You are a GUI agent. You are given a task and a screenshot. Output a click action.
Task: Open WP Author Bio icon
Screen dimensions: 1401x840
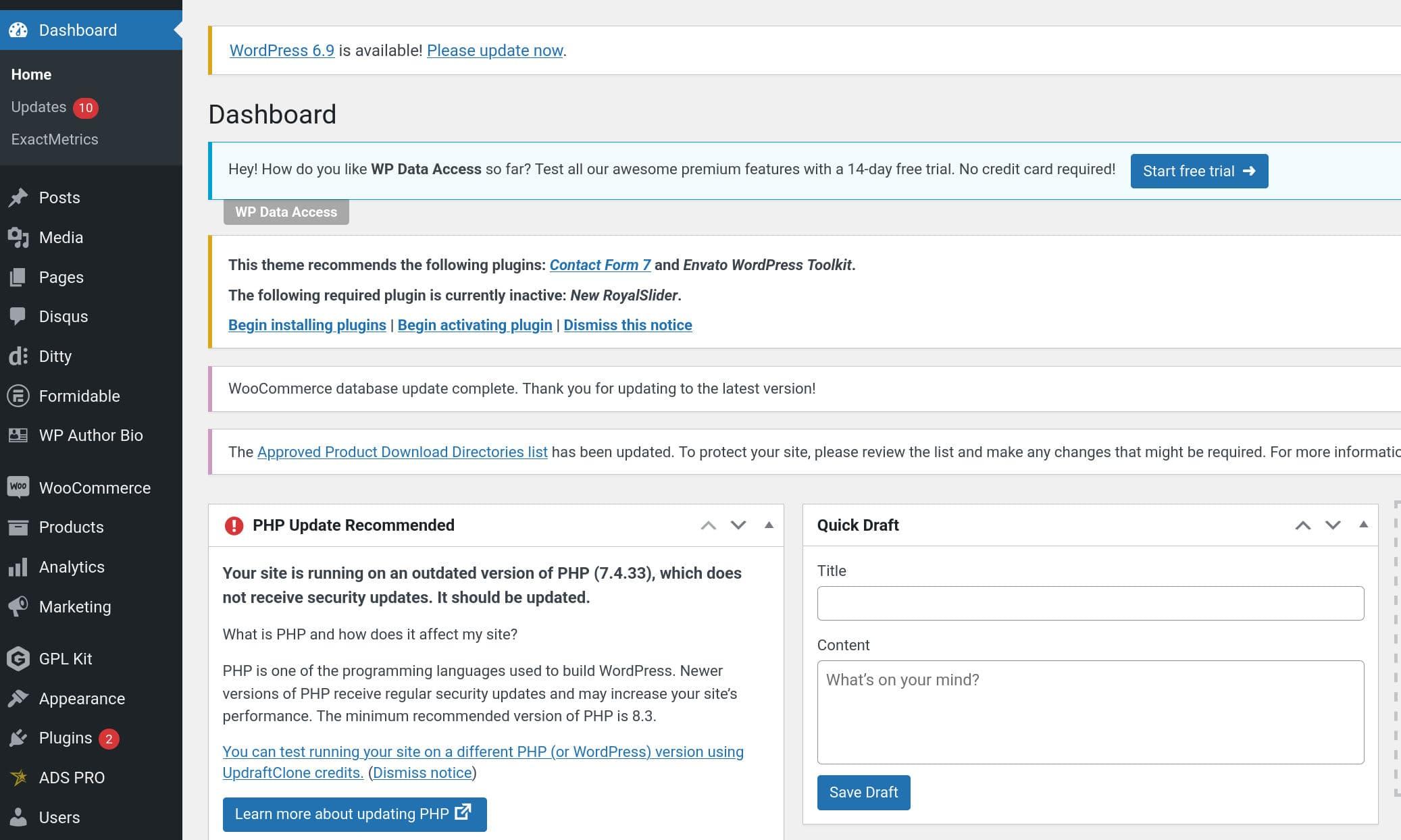click(18, 435)
